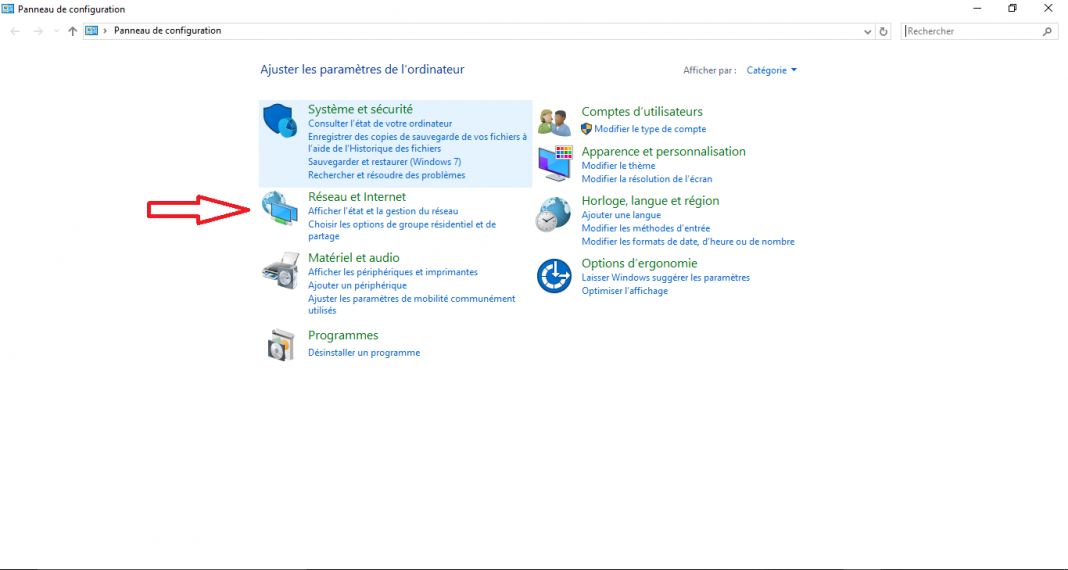Image resolution: width=1068 pixels, height=570 pixels.
Task: Open Ajuster les paramètres de mobilité link
Action: coord(412,304)
